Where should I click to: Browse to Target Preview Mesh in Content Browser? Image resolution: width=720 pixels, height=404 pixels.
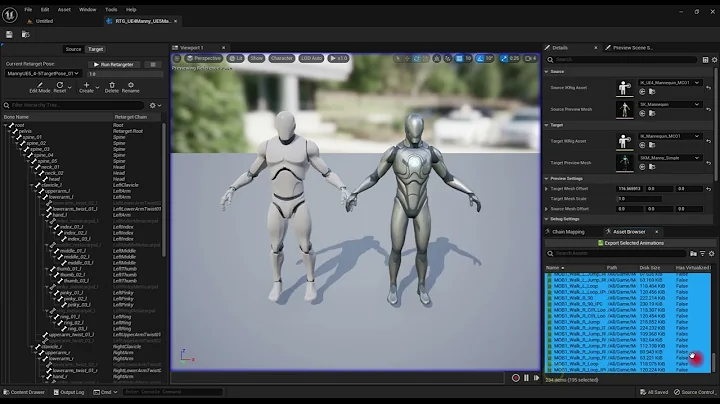tap(652, 167)
